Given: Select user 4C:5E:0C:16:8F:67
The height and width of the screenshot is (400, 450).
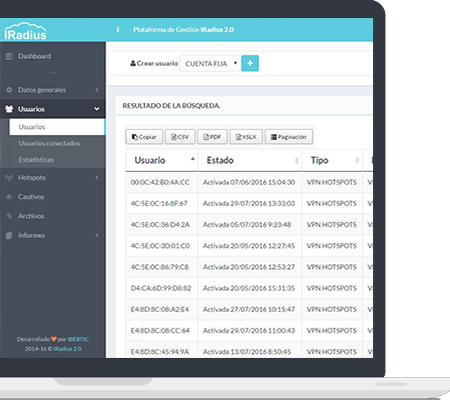Looking at the screenshot, I should point(159,203).
